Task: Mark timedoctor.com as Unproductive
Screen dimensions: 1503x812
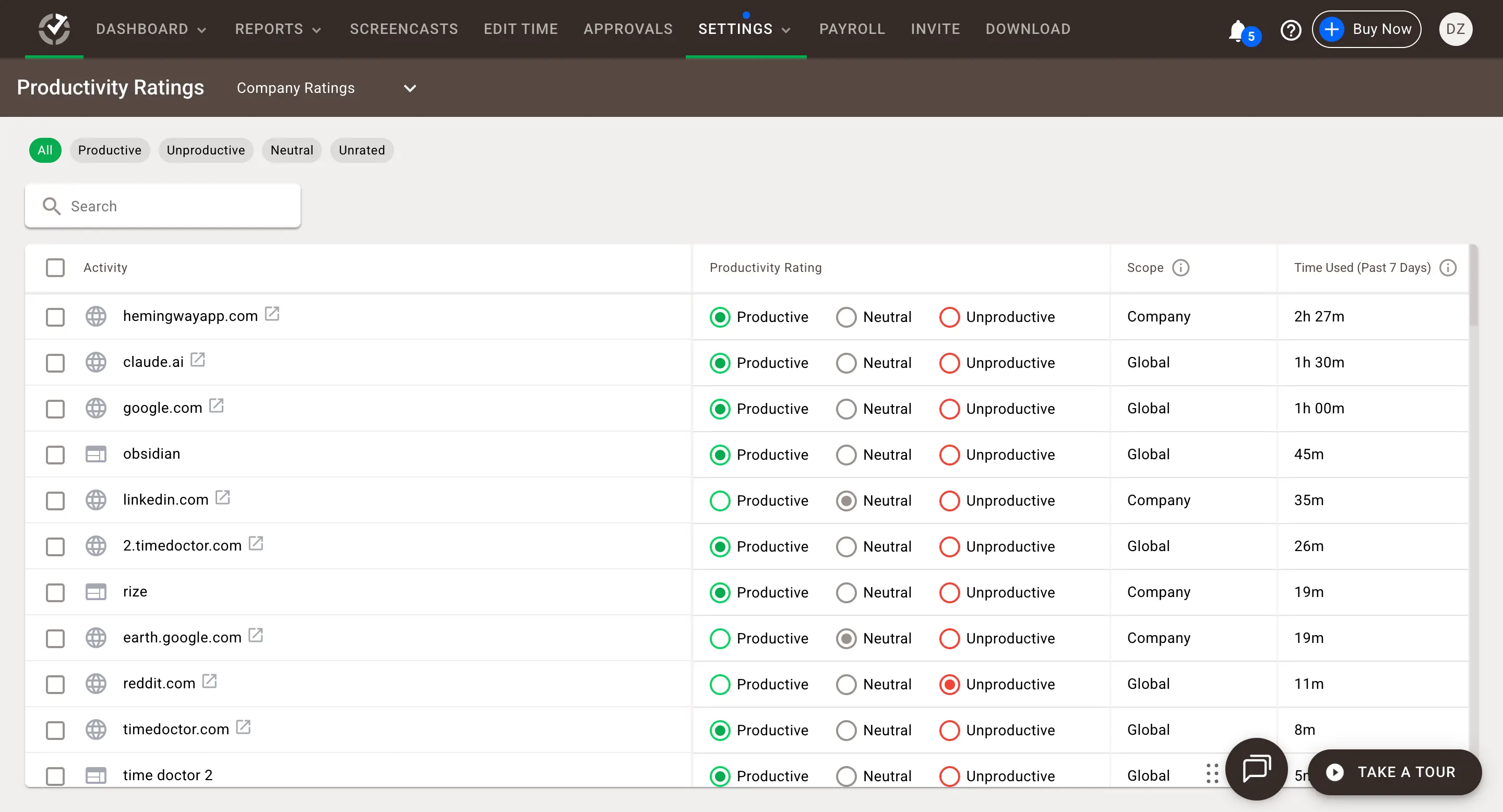Action: [949, 731]
